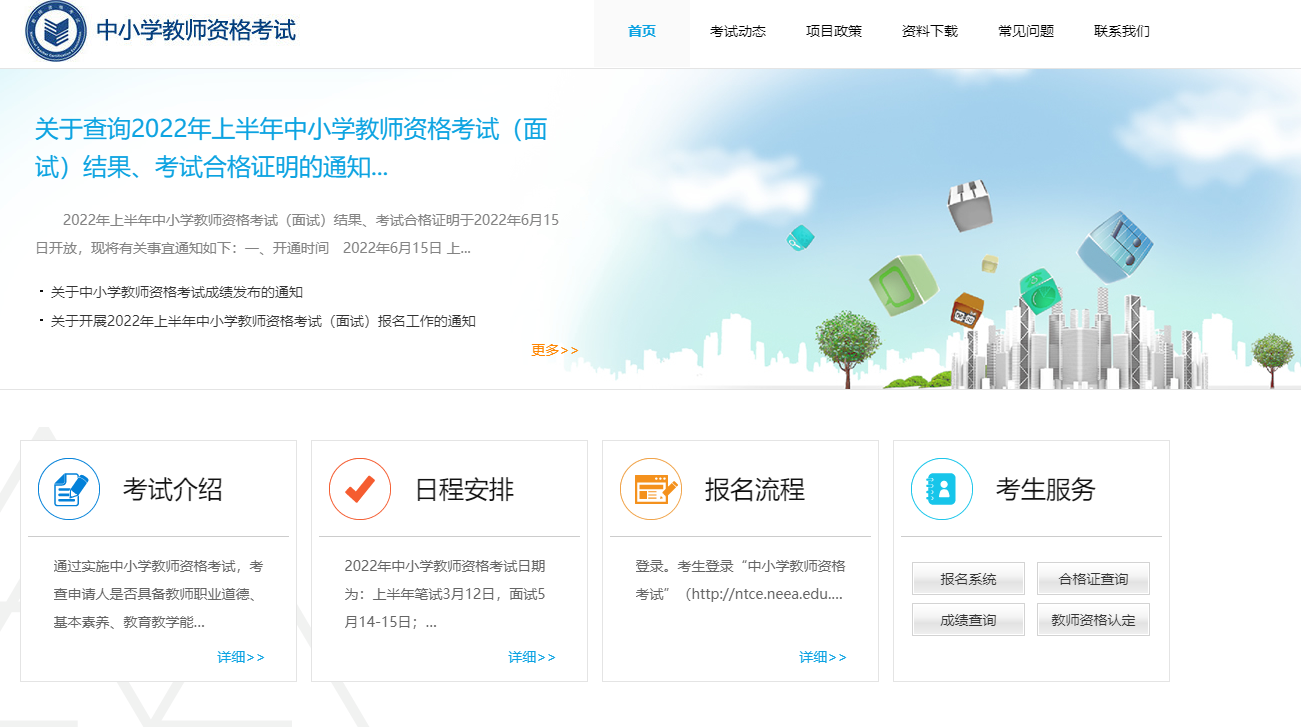The width and height of the screenshot is (1301, 727).
Task: Click the 2022年面试结果查询 notice headline
Action: (x=293, y=147)
